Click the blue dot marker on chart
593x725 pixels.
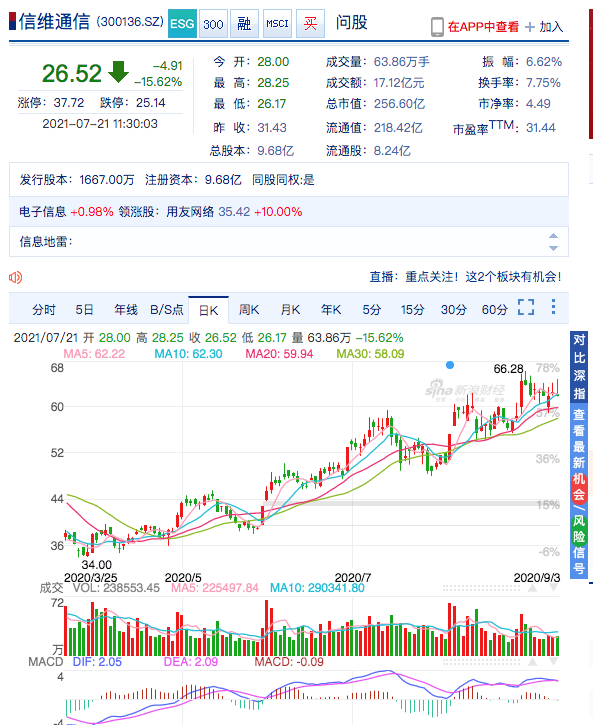coord(450,365)
